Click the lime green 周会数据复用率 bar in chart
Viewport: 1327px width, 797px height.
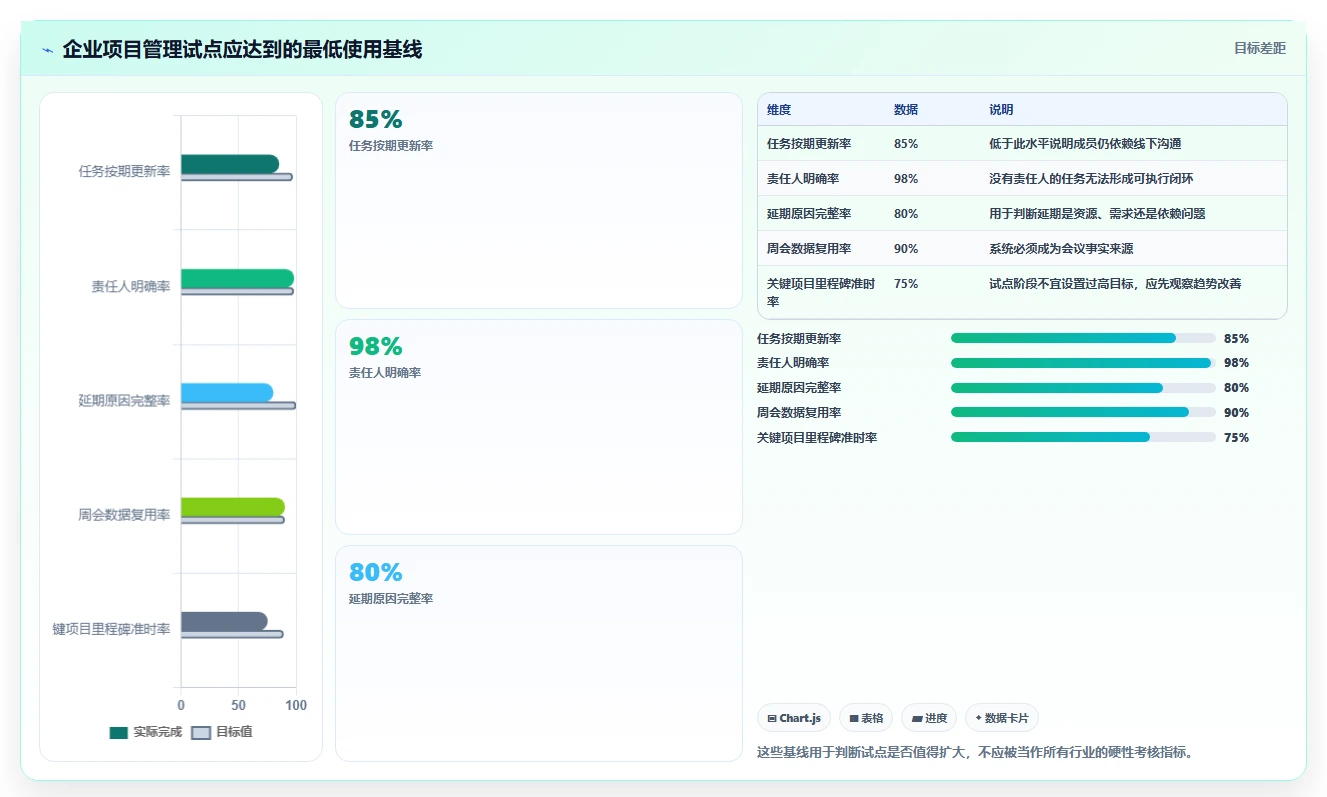(x=232, y=507)
